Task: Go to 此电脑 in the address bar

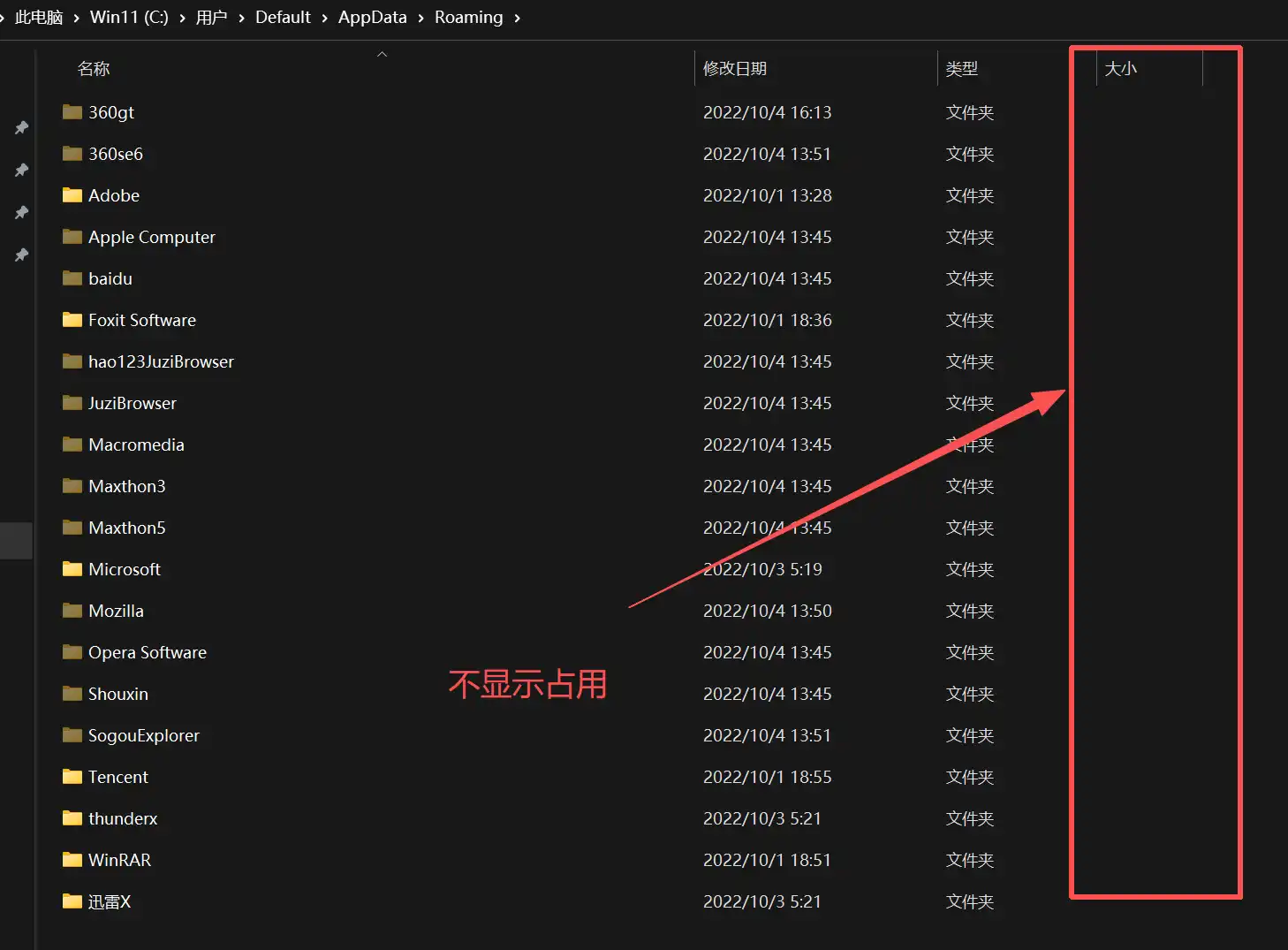Action: coord(39,18)
